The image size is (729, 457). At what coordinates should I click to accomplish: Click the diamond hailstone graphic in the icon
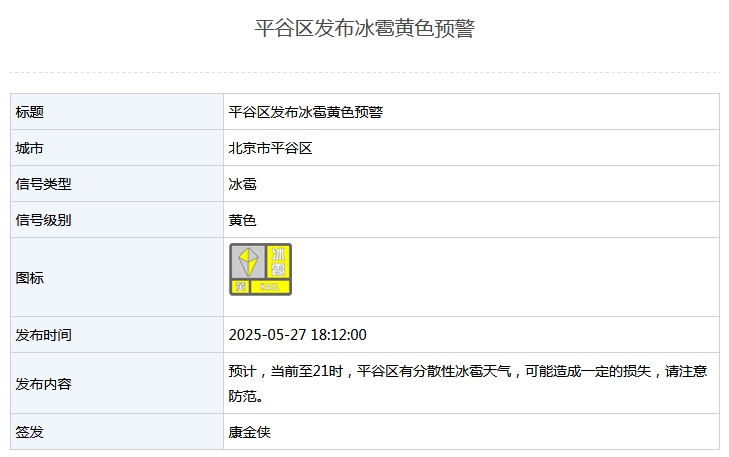248,262
